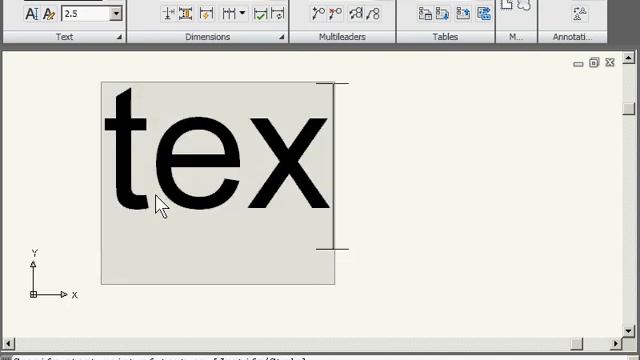The height and width of the screenshot is (360, 640).
Task: Click the Upload to Source table icon
Action: [463, 13]
